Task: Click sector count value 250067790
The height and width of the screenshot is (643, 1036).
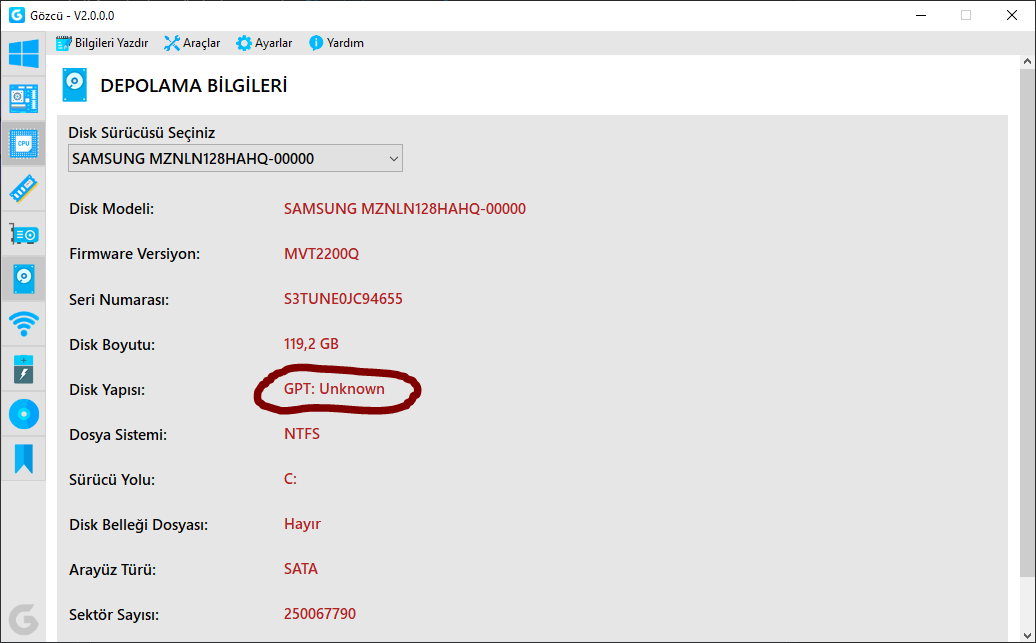Action: coord(320,613)
